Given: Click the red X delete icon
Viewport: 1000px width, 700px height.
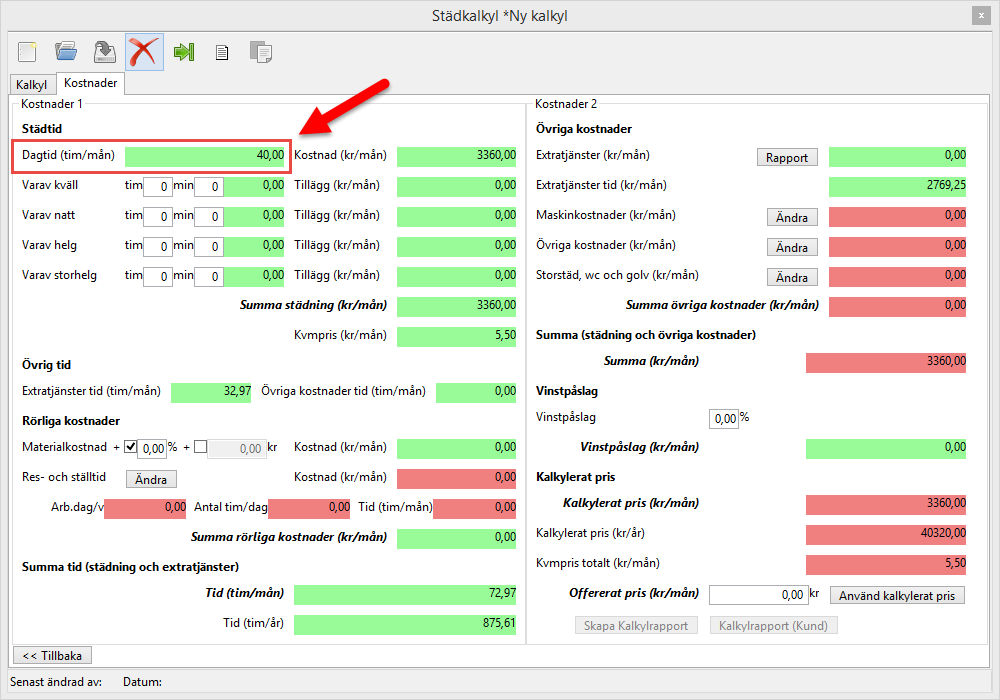Looking at the screenshot, I should [144, 52].
